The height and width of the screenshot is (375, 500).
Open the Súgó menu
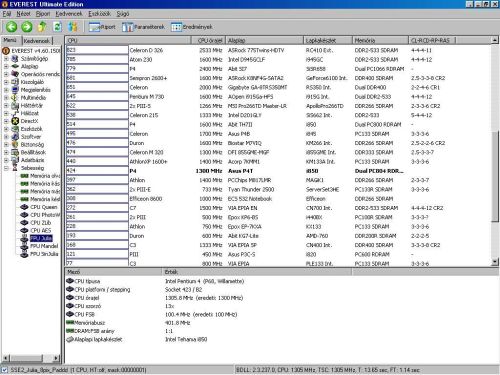pyautogui.click(x=123, y=14)
